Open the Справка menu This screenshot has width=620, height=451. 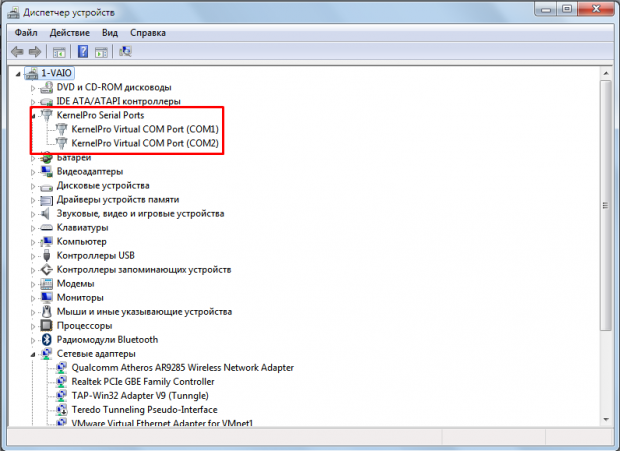pos(149,32)
